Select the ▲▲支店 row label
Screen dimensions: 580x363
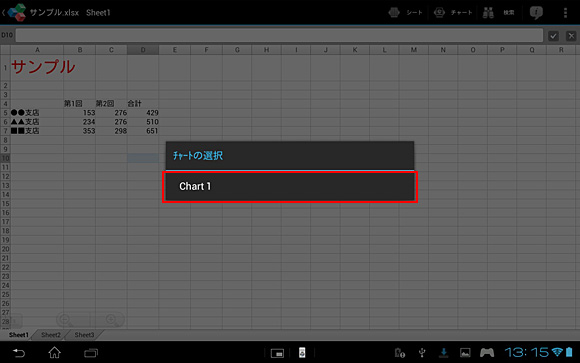click(x=37, y=122)
